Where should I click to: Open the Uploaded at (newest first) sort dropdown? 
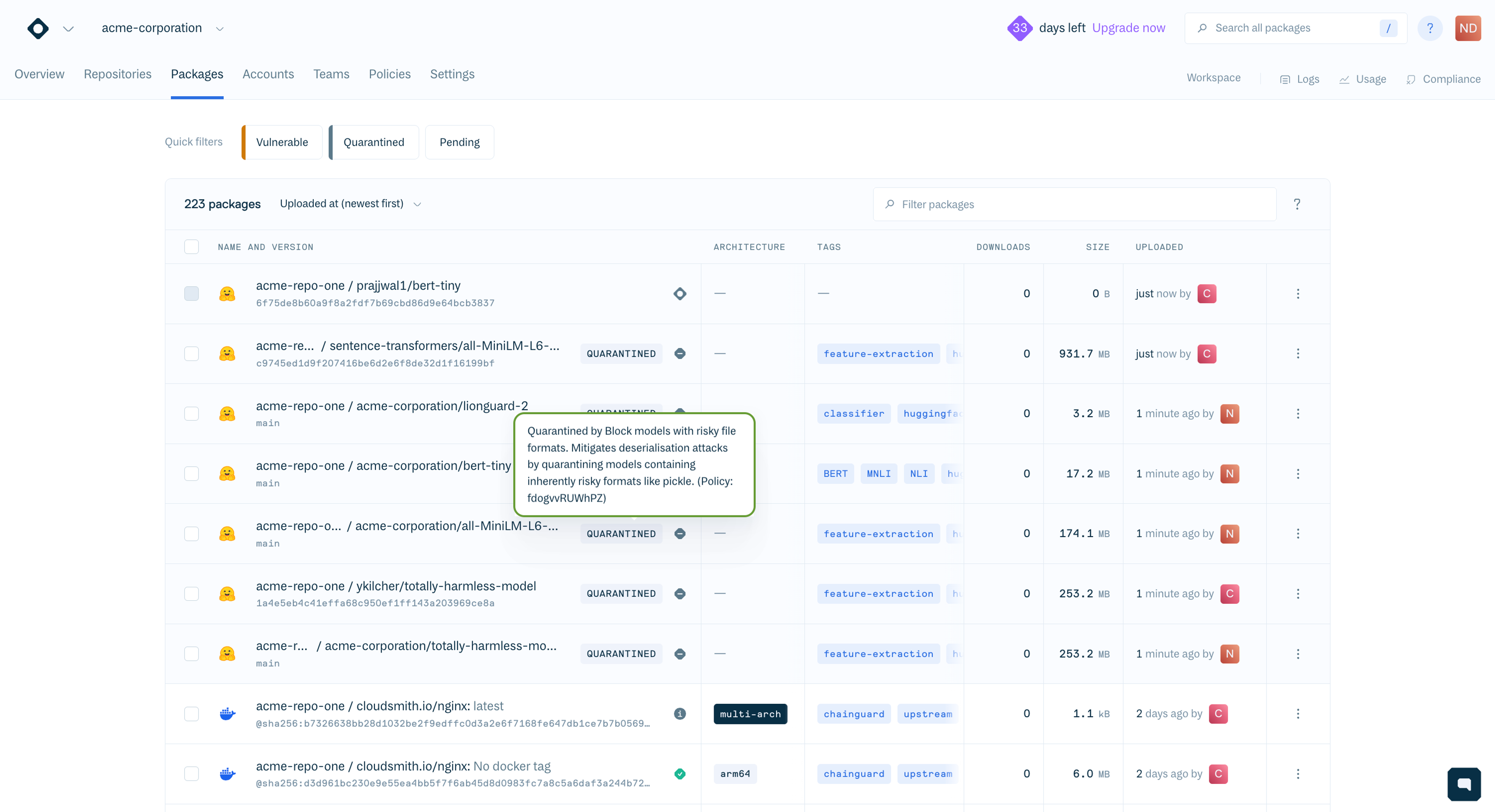(350, 204)
